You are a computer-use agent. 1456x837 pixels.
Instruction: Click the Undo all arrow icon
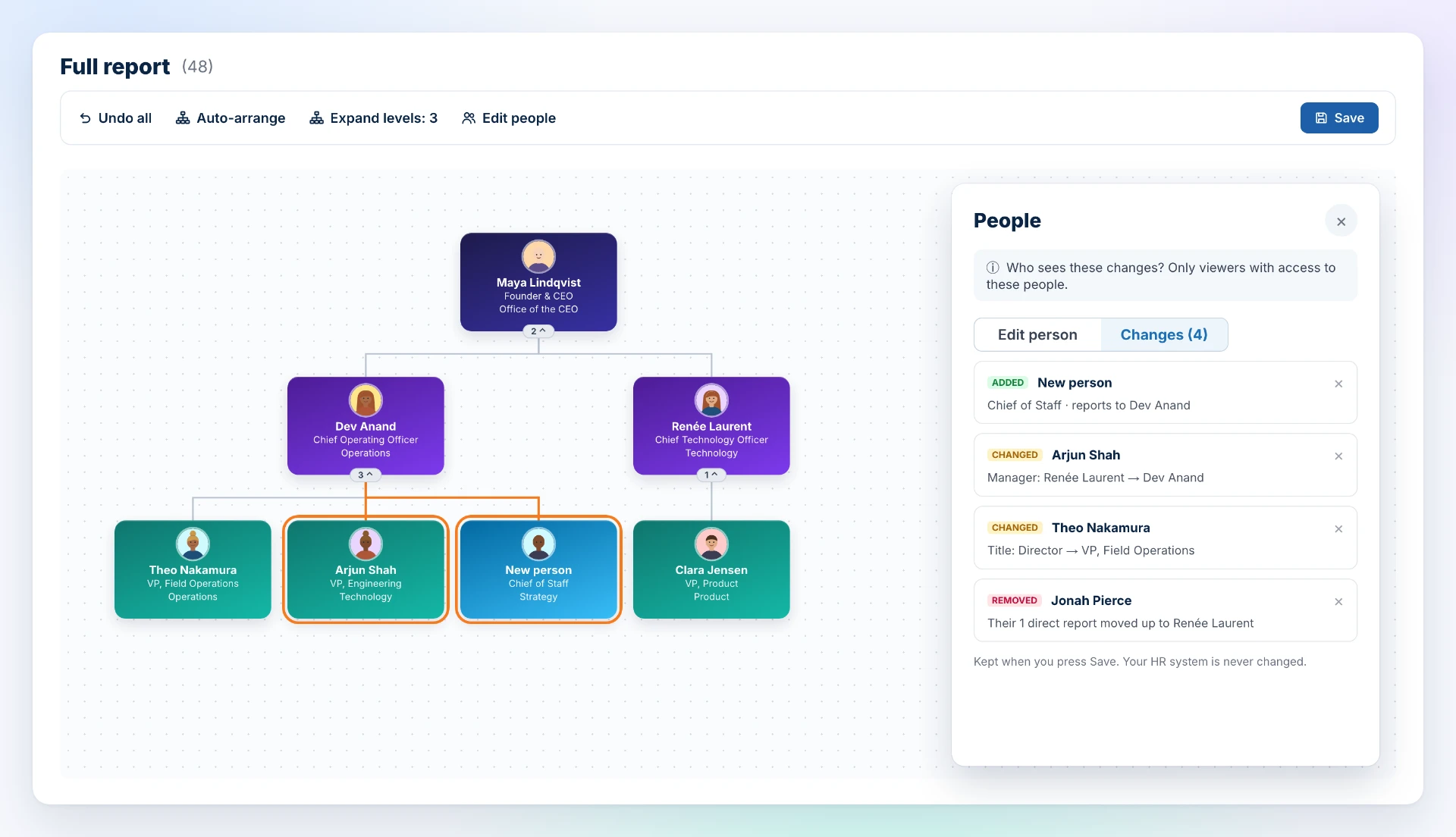(86, 118)
